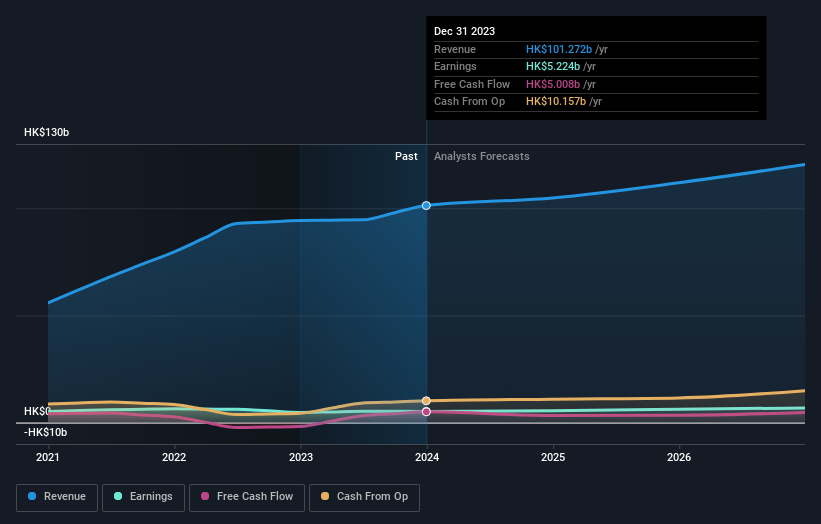Click the Analysts Forecasts label
821x524 pixels.
coord(482,157)
